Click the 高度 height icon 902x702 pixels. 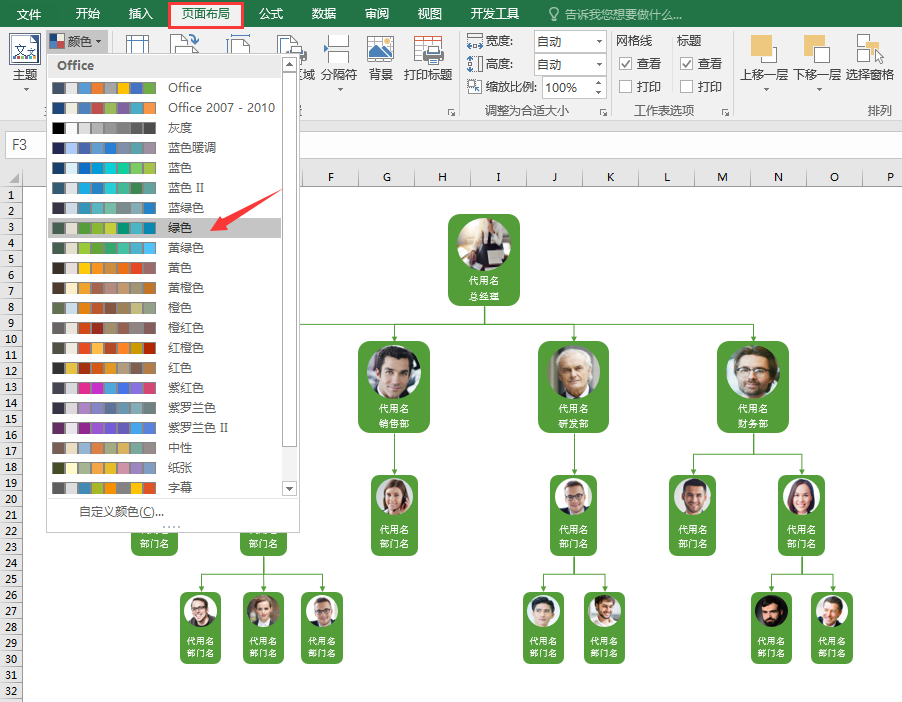pyautogui.click(x=475, y=64)
